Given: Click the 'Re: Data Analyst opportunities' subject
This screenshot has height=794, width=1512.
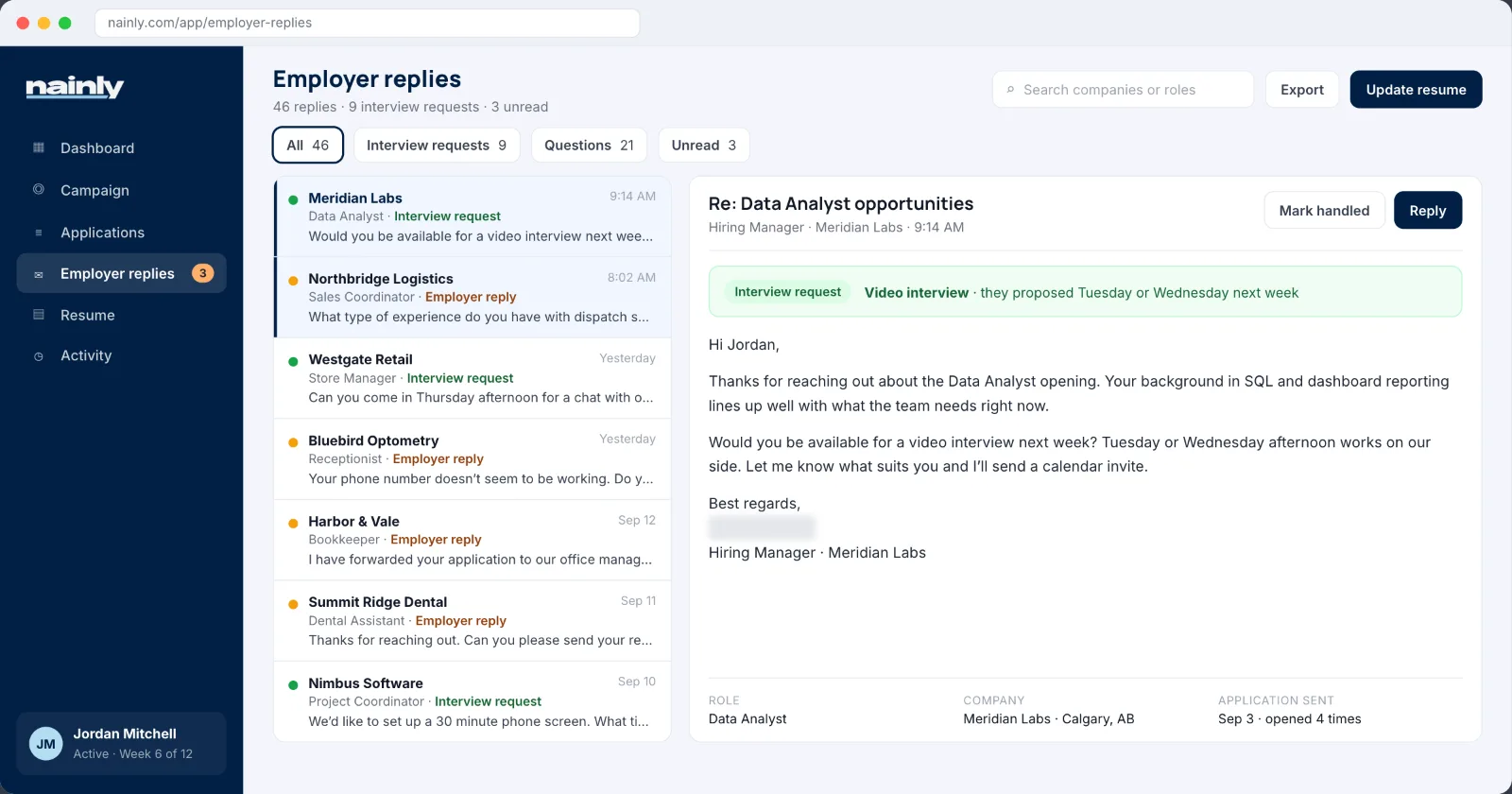Looking at the screenshot, I should click(x=841, y=203).
